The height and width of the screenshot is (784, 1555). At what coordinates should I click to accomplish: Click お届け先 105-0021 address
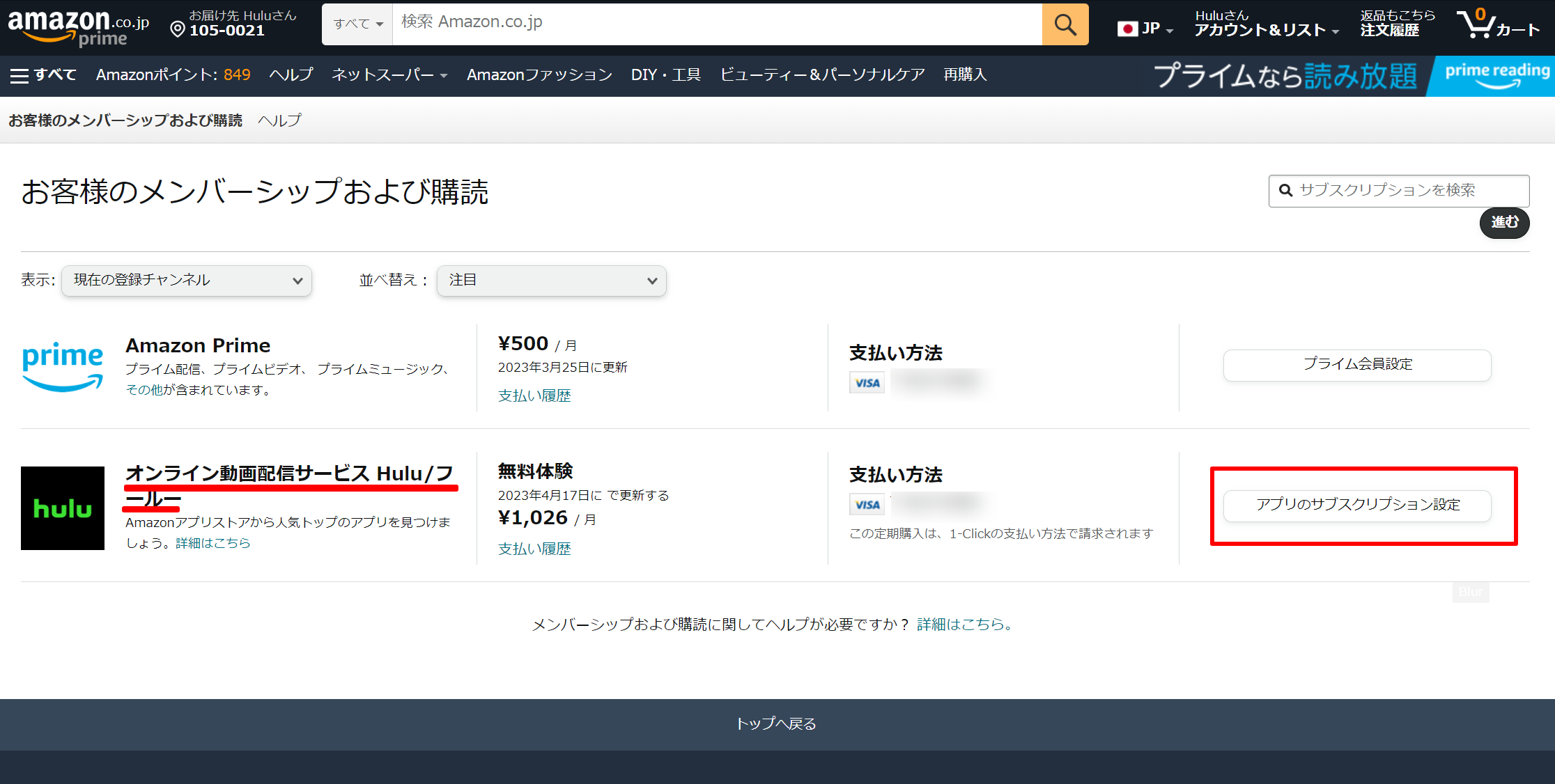[235, 24]
